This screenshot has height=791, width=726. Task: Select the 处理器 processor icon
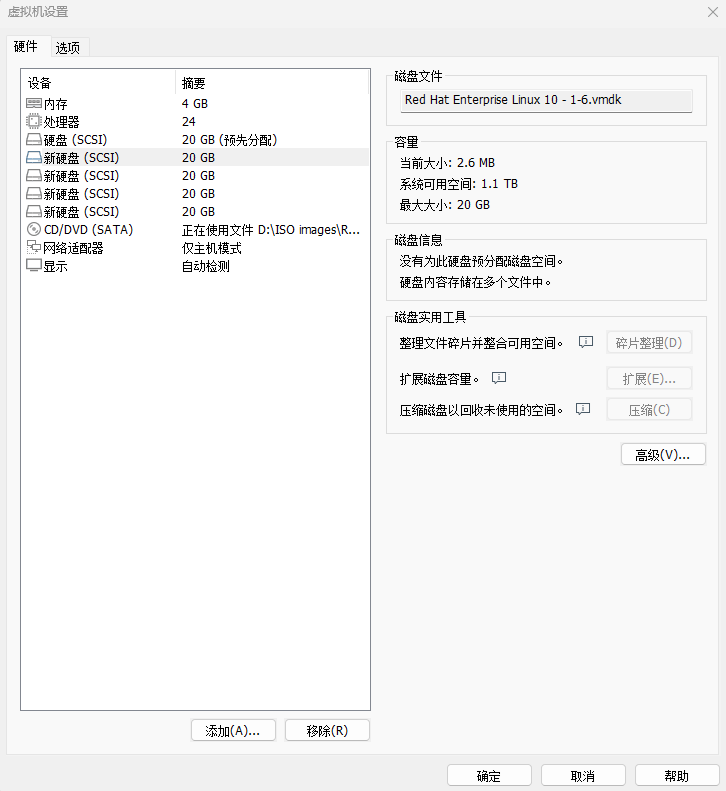tap(33, 121)
